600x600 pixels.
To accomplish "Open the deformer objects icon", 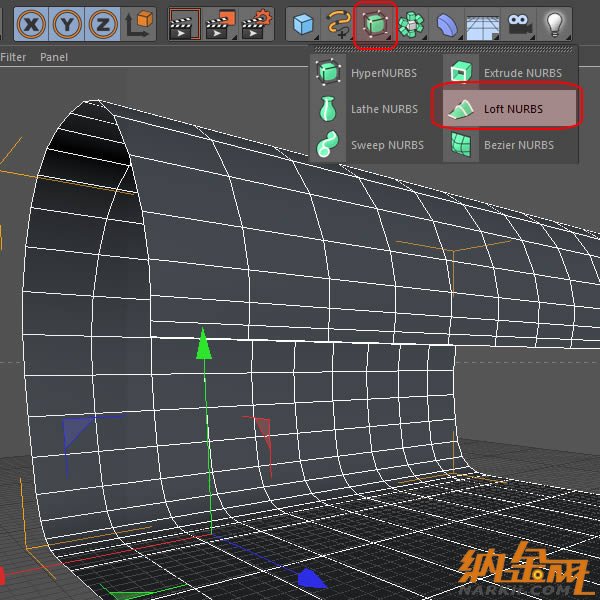I will 447,24.
